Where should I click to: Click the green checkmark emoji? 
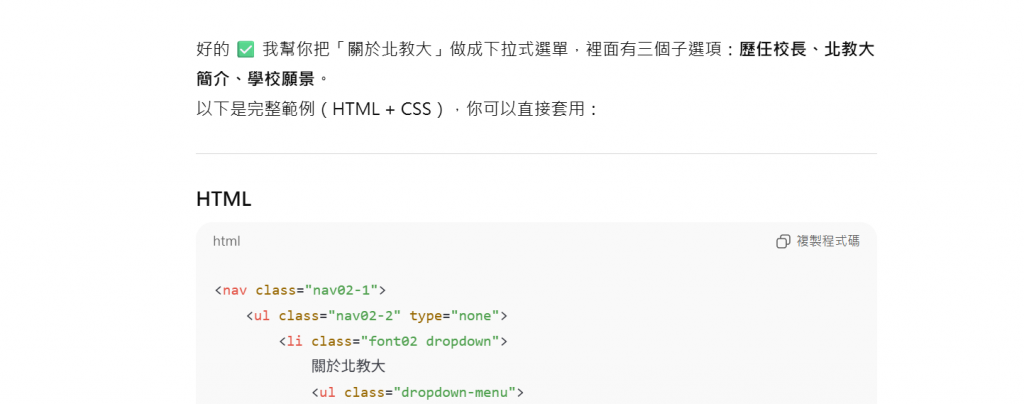click(246, 49)
